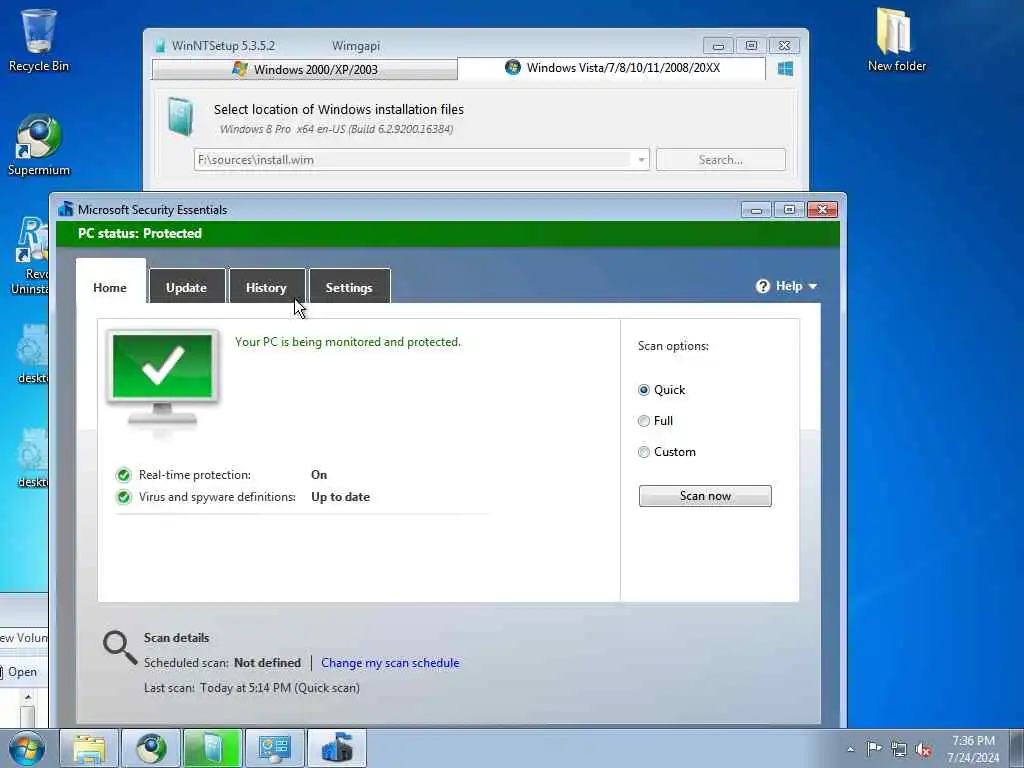Click the Open button at left edge
Screen dimensions: 1024x768
pos(22,672)
